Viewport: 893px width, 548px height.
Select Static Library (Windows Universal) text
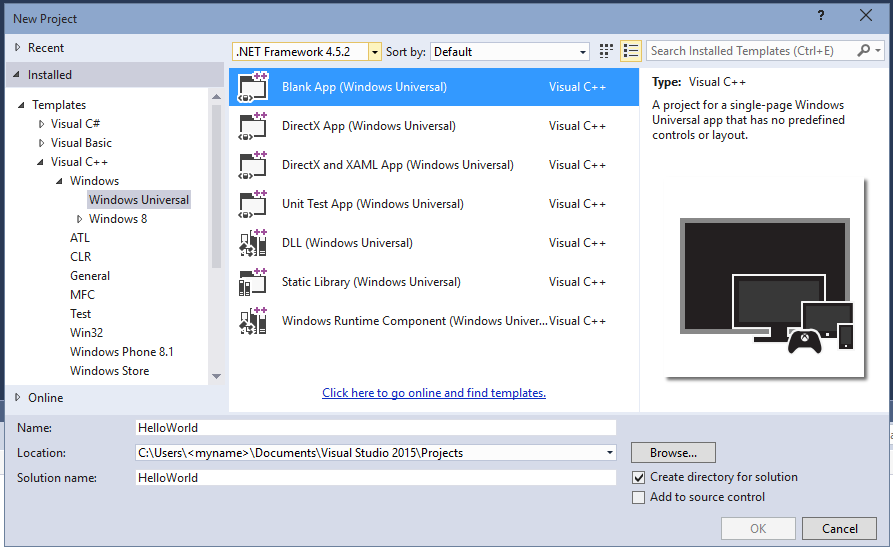371,282
